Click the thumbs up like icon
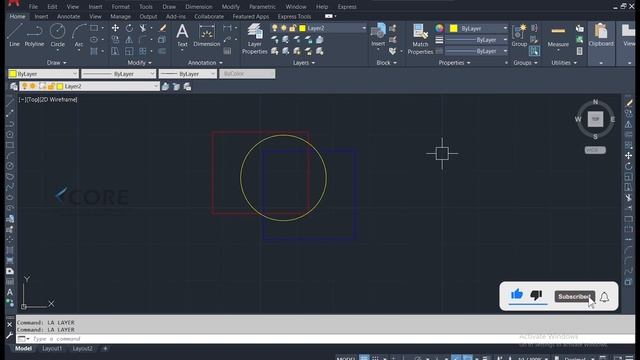 click(517, 294)
